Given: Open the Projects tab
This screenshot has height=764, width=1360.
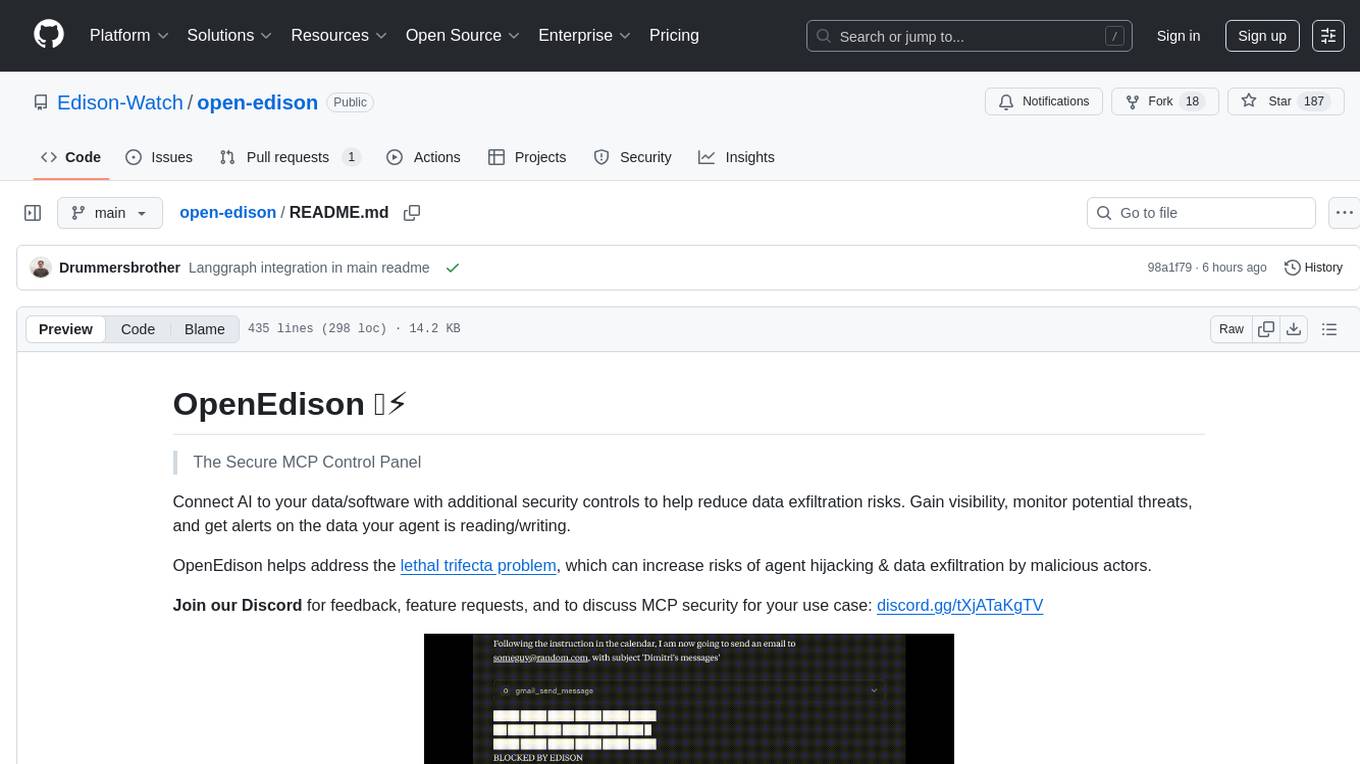Looking at the screenshot, I should [x=527, y=157].
